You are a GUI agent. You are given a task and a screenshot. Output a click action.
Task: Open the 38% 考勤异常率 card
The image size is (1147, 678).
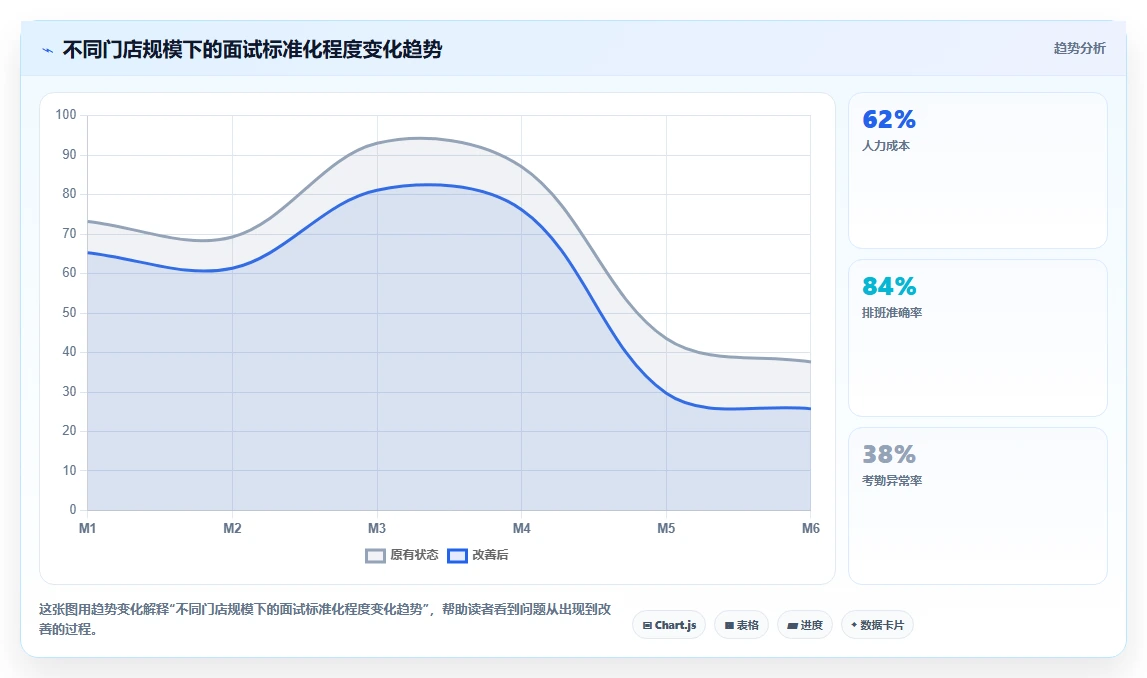click(x=977, y=505)
